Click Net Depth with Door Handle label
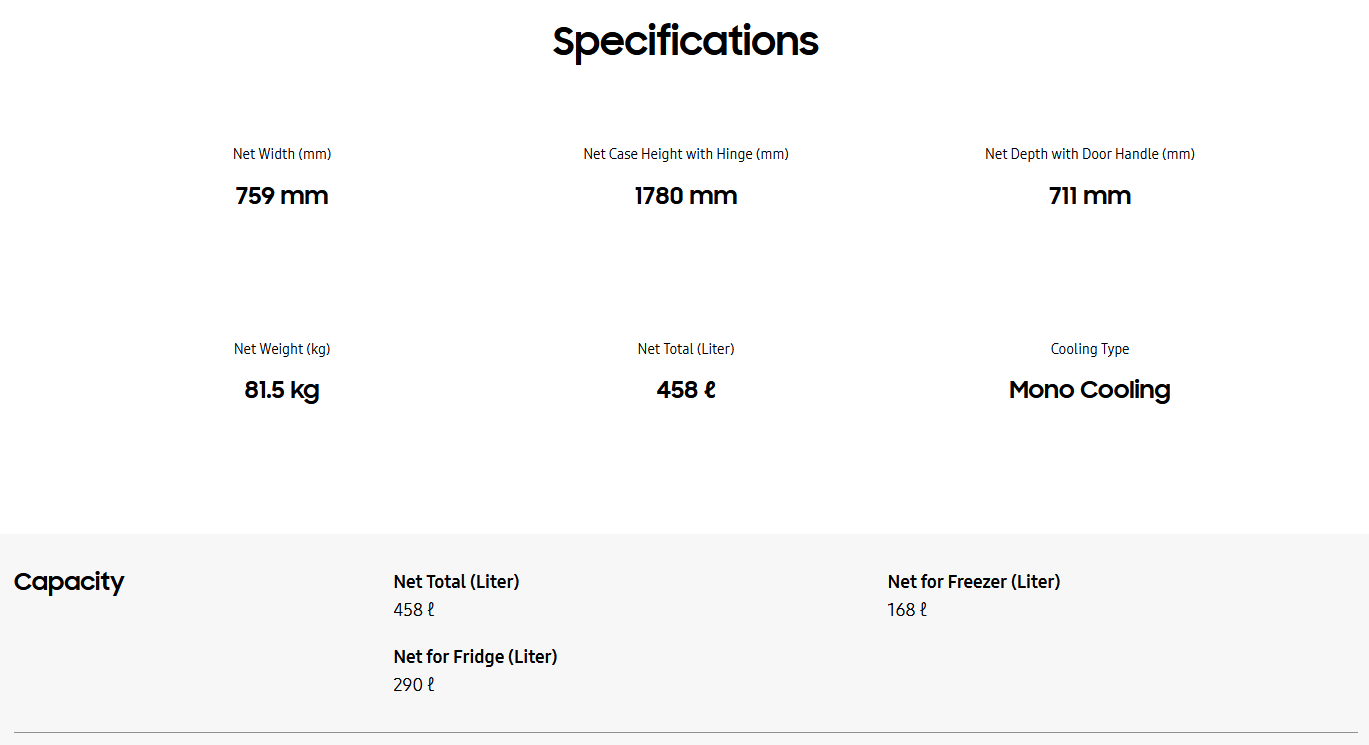This screenshot has height=745, width=1369. pyautogui.click(x=1090, y=154)
